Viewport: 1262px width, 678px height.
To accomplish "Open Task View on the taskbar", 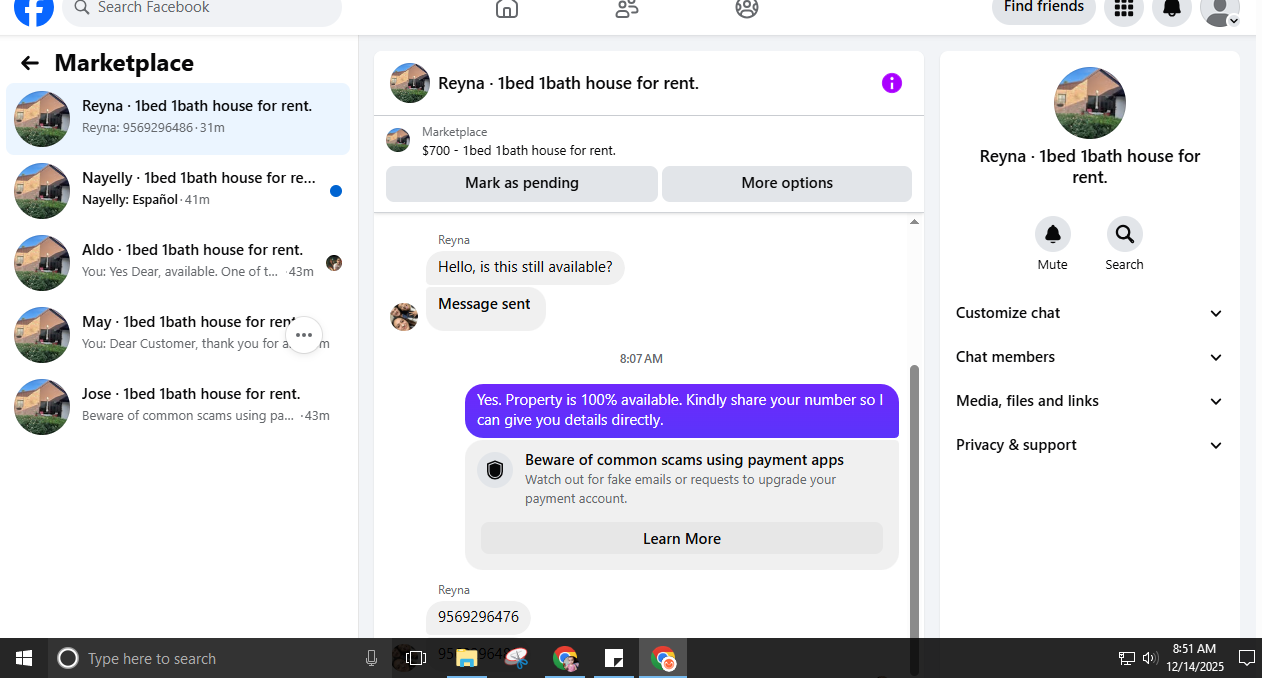I will click(416, 658).
